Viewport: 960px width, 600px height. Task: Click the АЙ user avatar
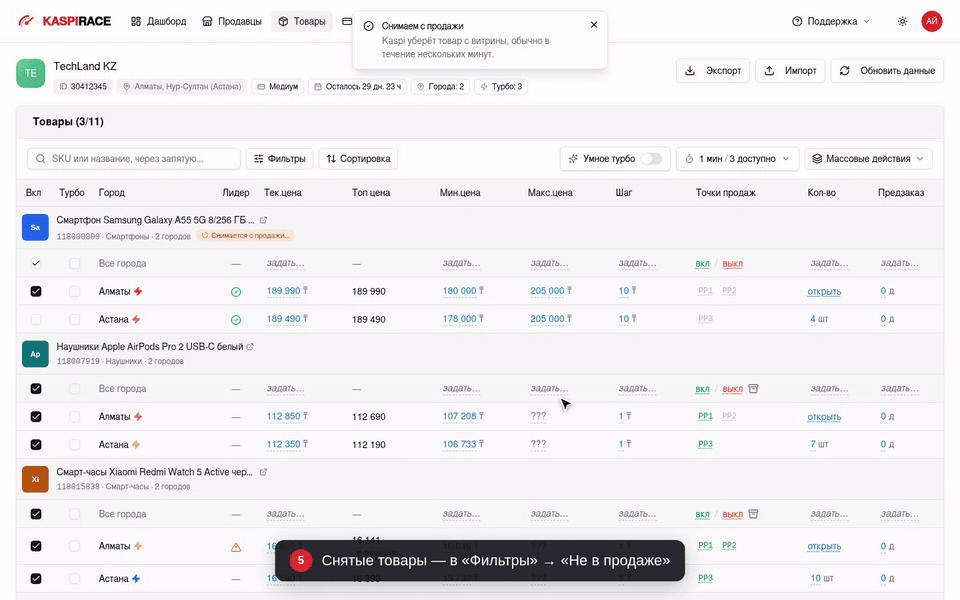pos(931,21)
